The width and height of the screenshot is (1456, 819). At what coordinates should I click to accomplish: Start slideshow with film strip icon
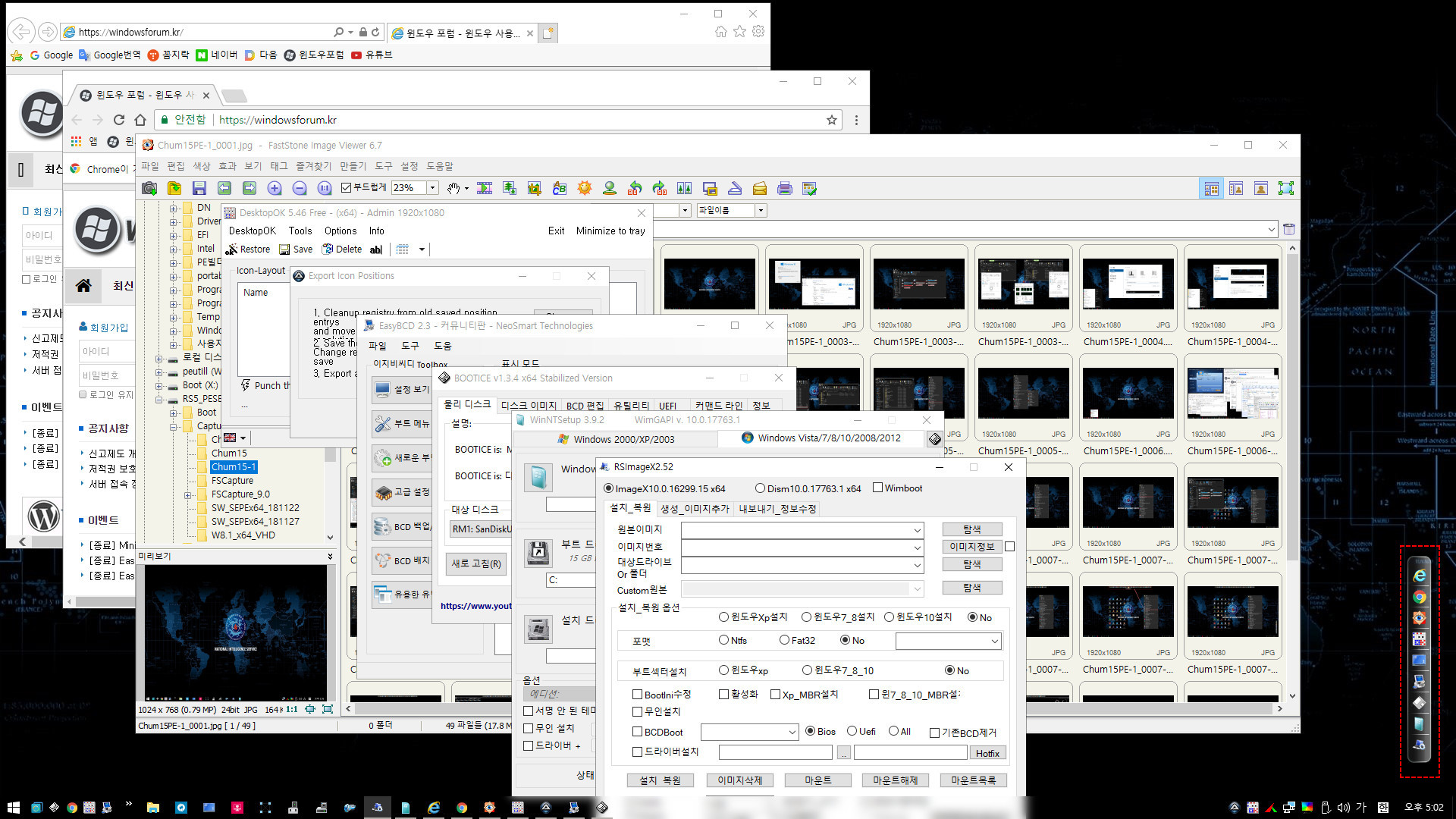click(485, 188)
